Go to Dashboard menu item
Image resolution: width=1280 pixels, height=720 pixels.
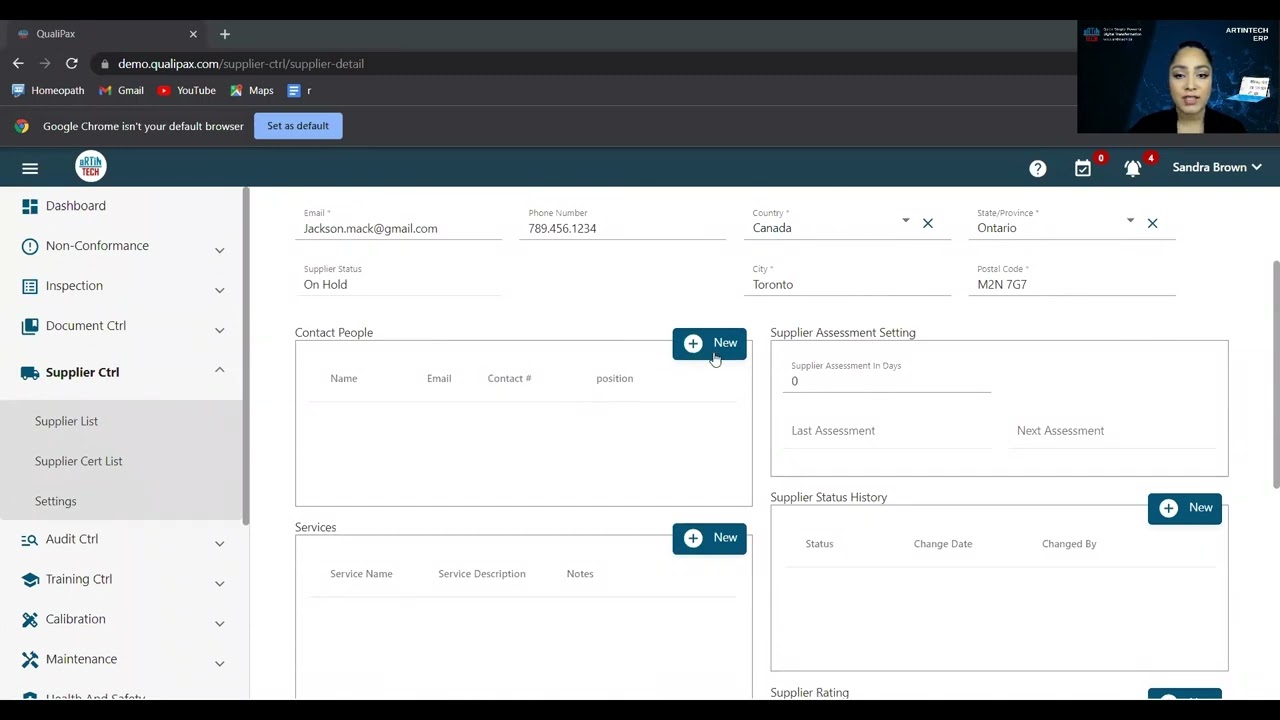[x=75, y=206]
